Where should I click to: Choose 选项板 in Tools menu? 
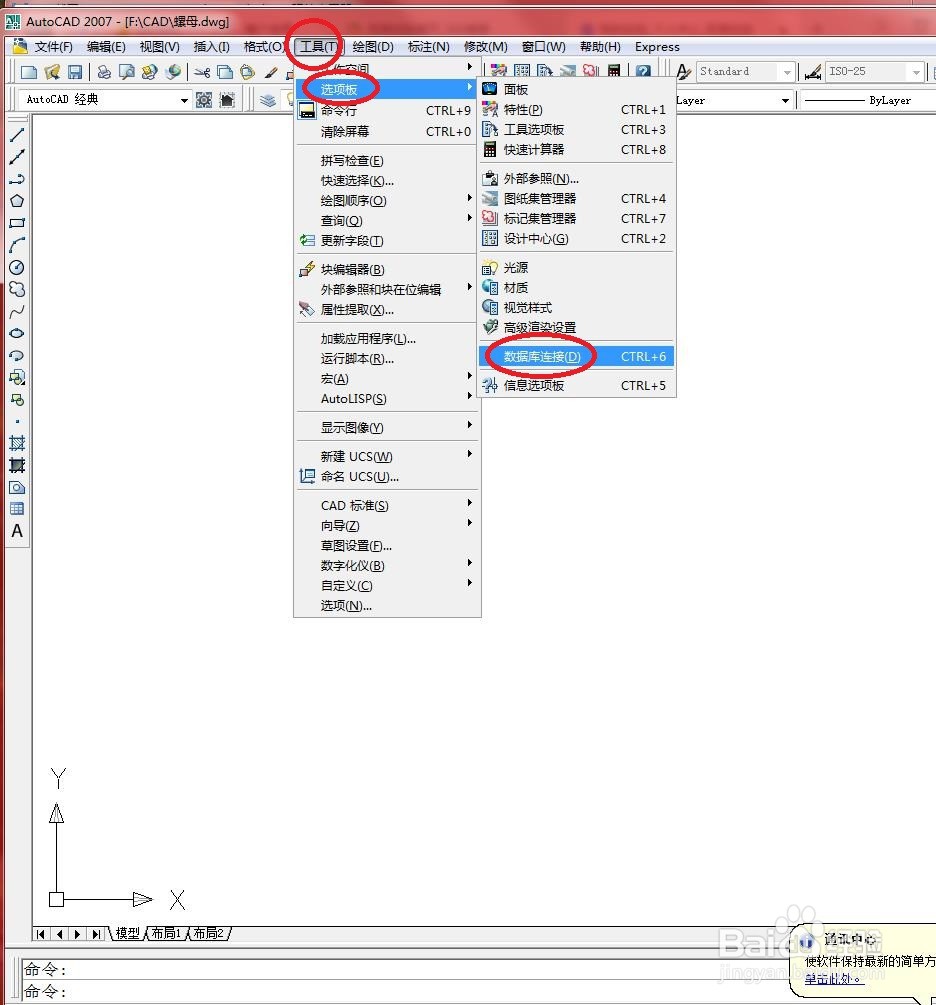tap(387, 89)
